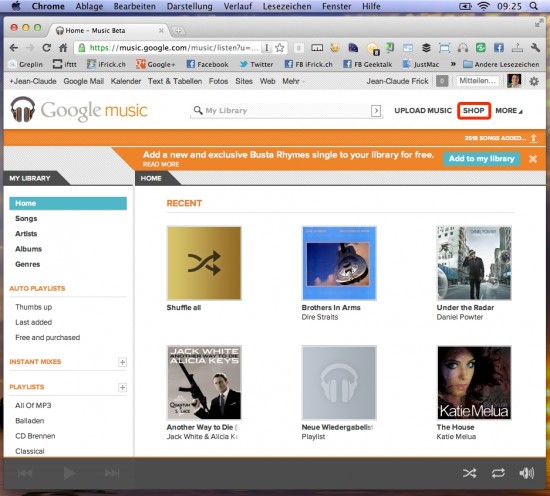The width and height of the screenshot is (550, 496).
Task: Click the Google Music headphones logo
Action: click(x=23, y=110)
